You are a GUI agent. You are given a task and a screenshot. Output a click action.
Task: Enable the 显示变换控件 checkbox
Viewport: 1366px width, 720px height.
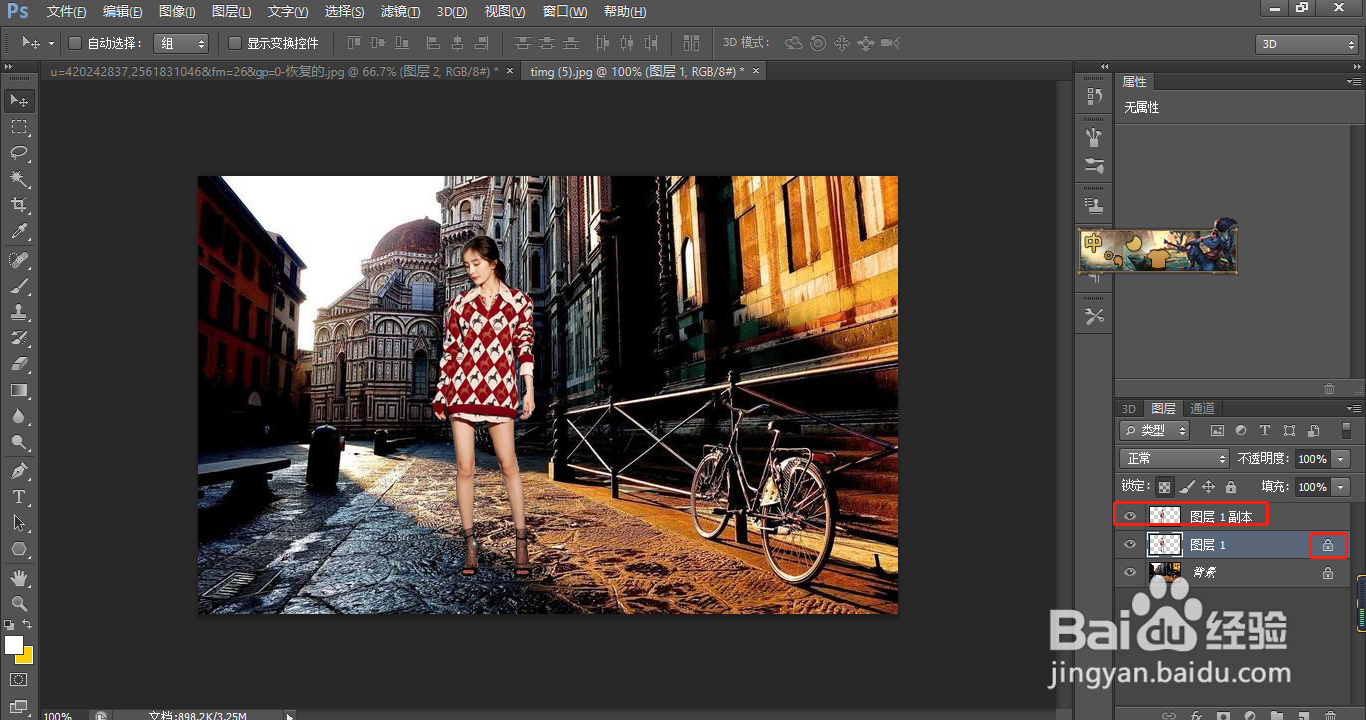tap(235, 43)
